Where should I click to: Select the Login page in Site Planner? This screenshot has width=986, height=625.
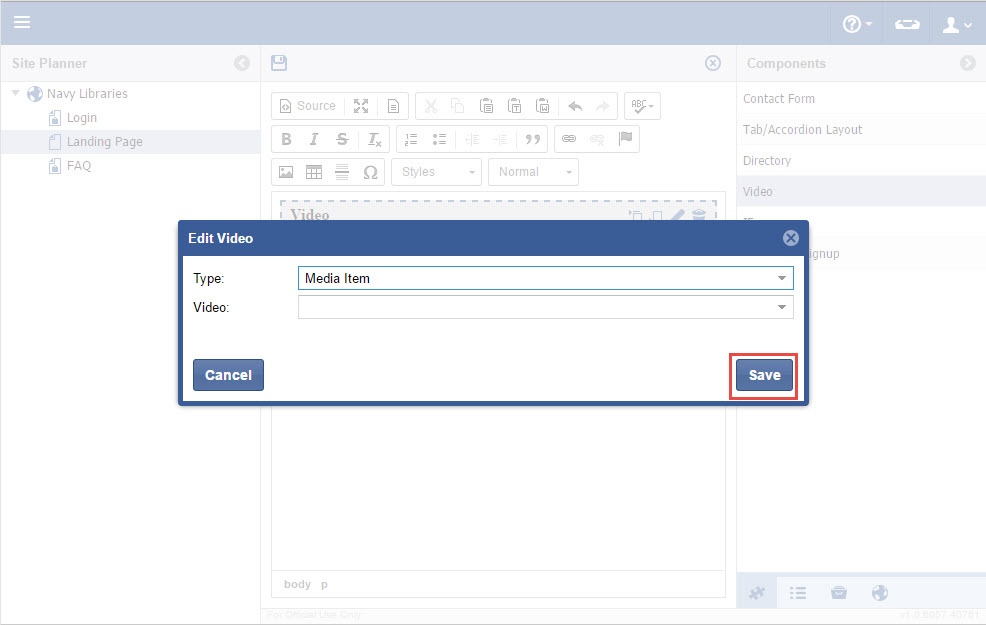pyautogui.click(x=81, y=118)
